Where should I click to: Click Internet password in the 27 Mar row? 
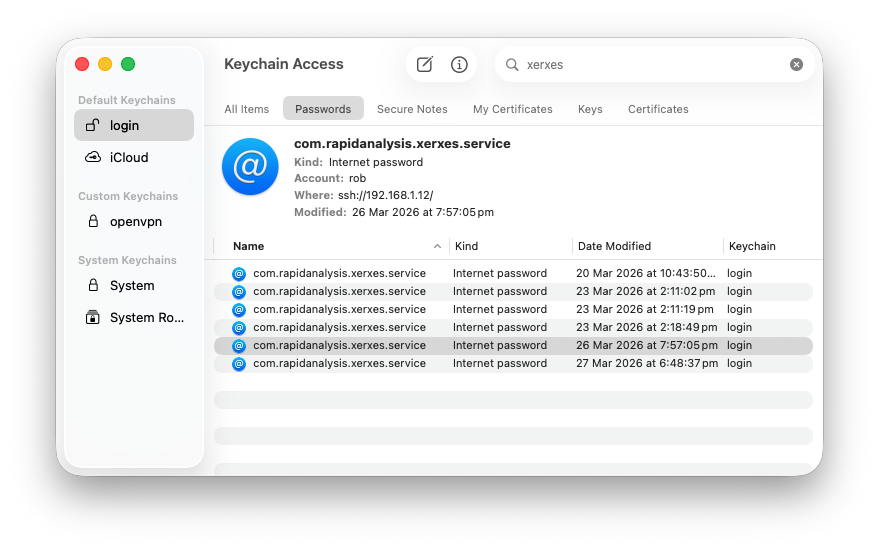pyautogui.click(x=499, y=363)
